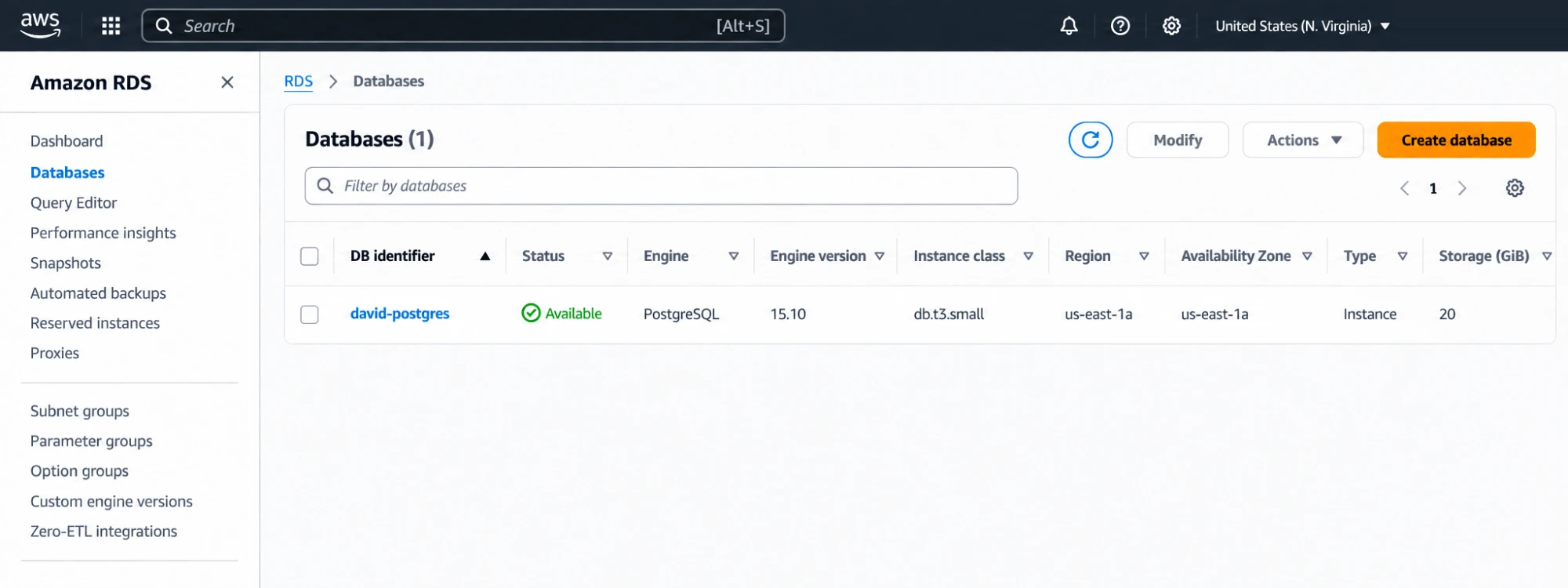Viewport: 1568px width, 588px height.
Task: Select the david-postgres row checkbox
Action: click(x=310, y=314)
